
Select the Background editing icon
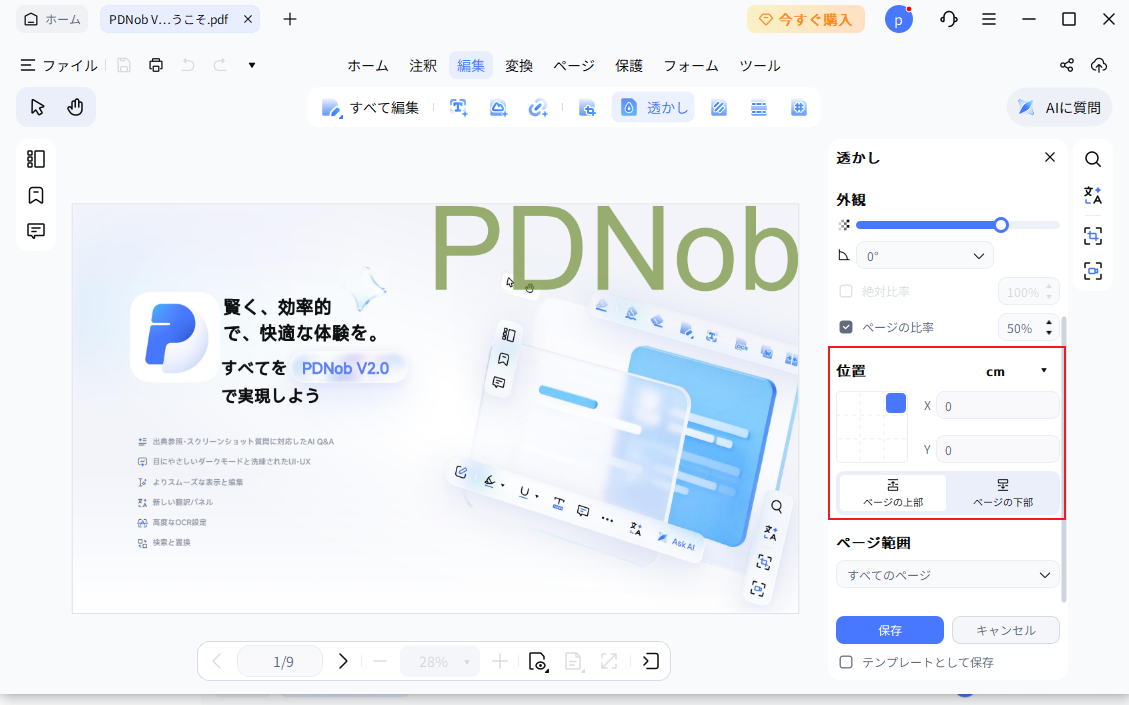719,107
